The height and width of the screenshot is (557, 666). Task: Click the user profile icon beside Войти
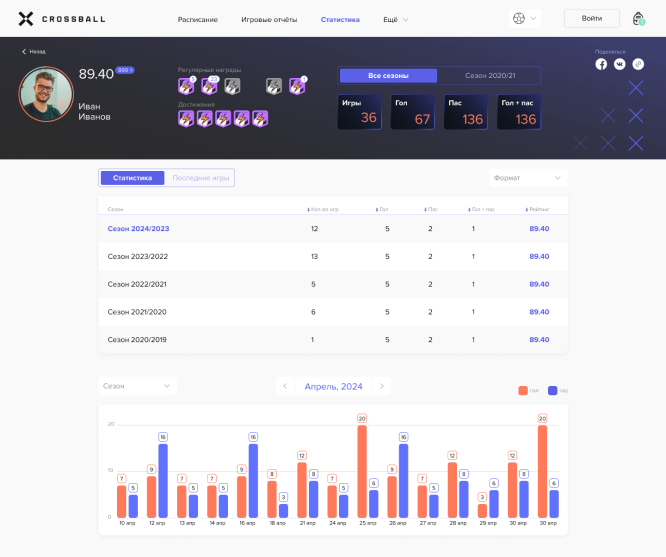coord(638,18)
